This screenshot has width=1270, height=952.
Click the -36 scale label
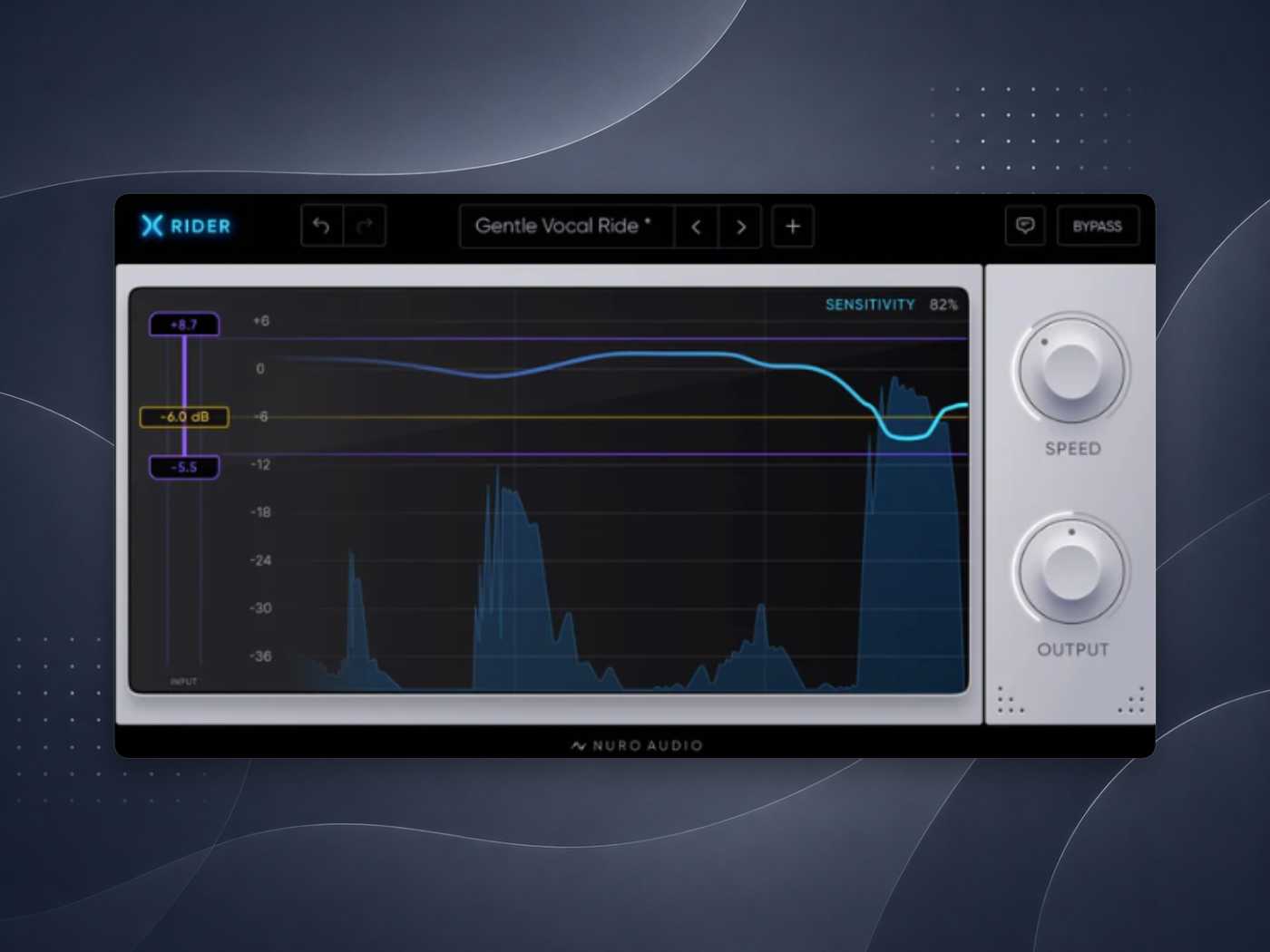(x=260, y=656)
